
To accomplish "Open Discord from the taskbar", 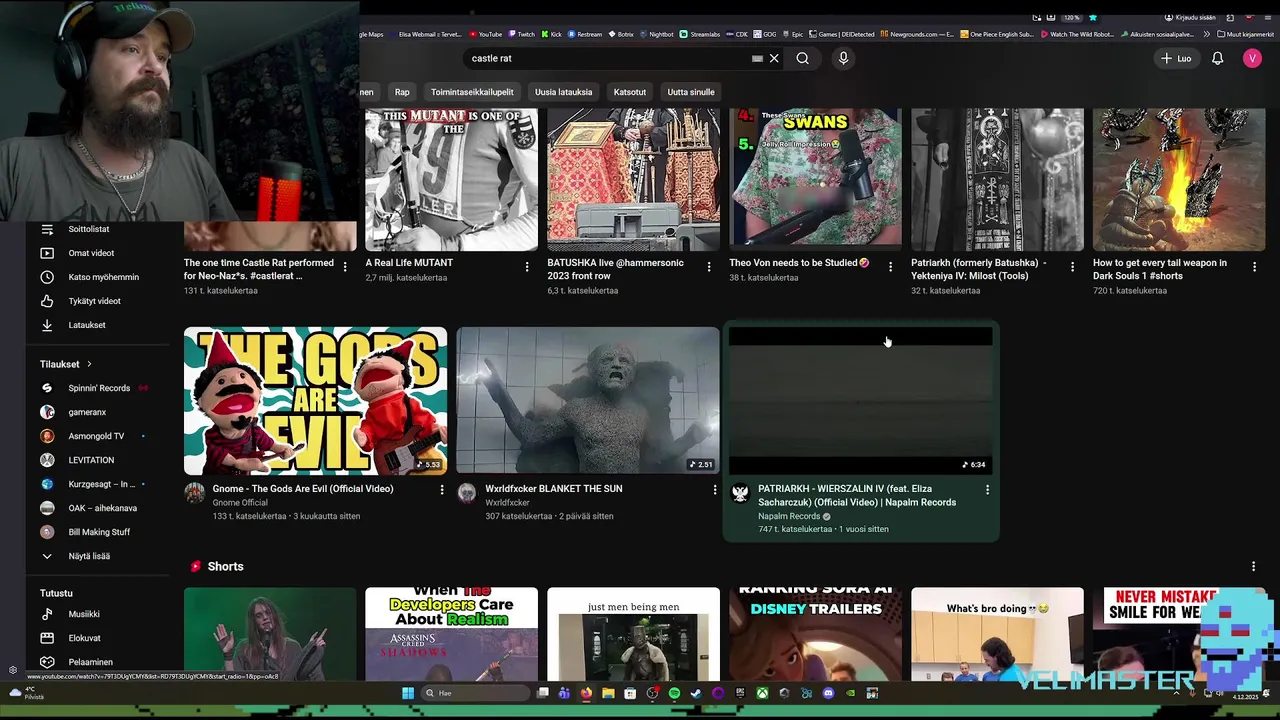I will tap(828, 693).
